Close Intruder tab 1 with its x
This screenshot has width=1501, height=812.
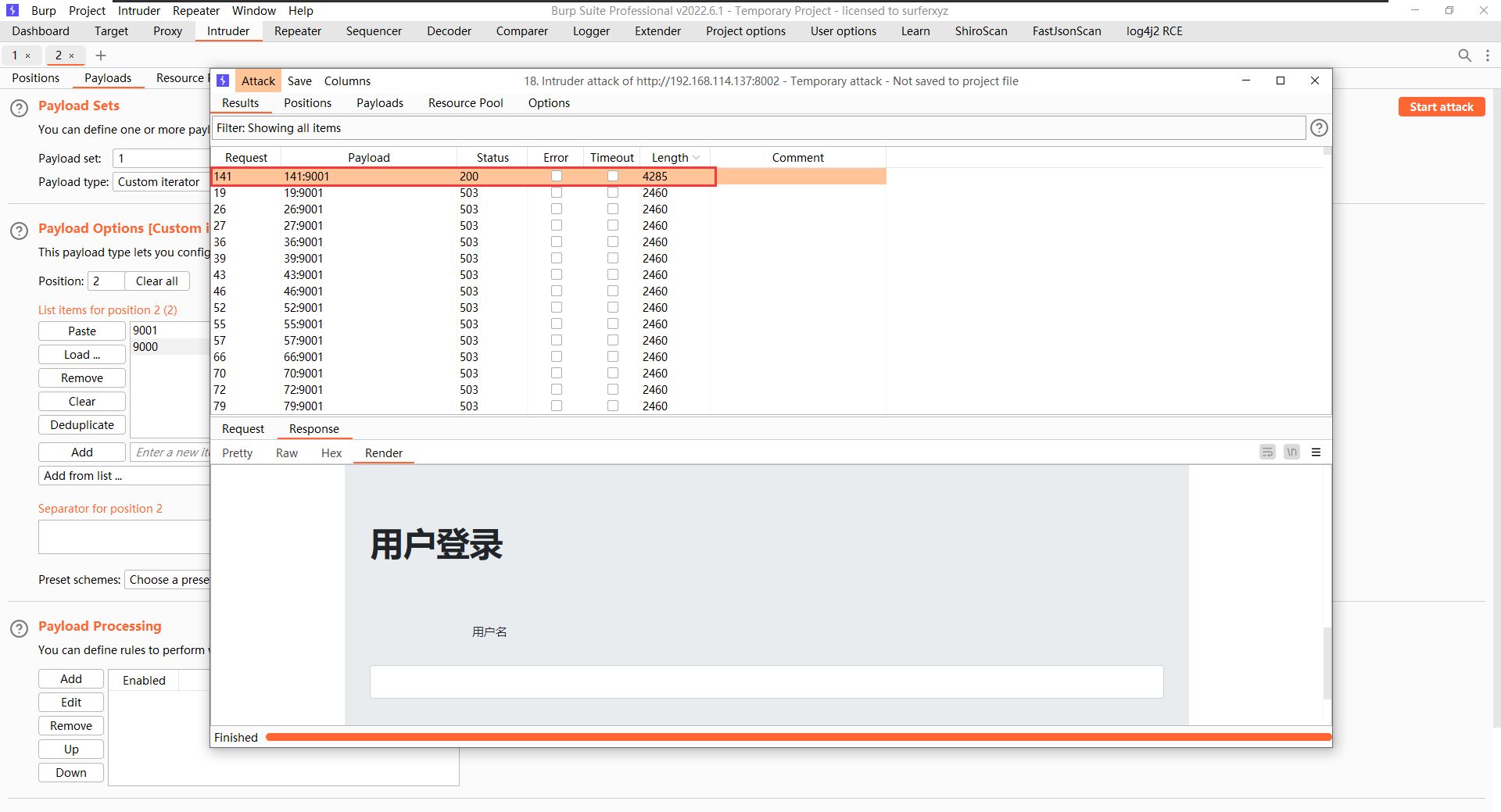(x=28, y=56)
